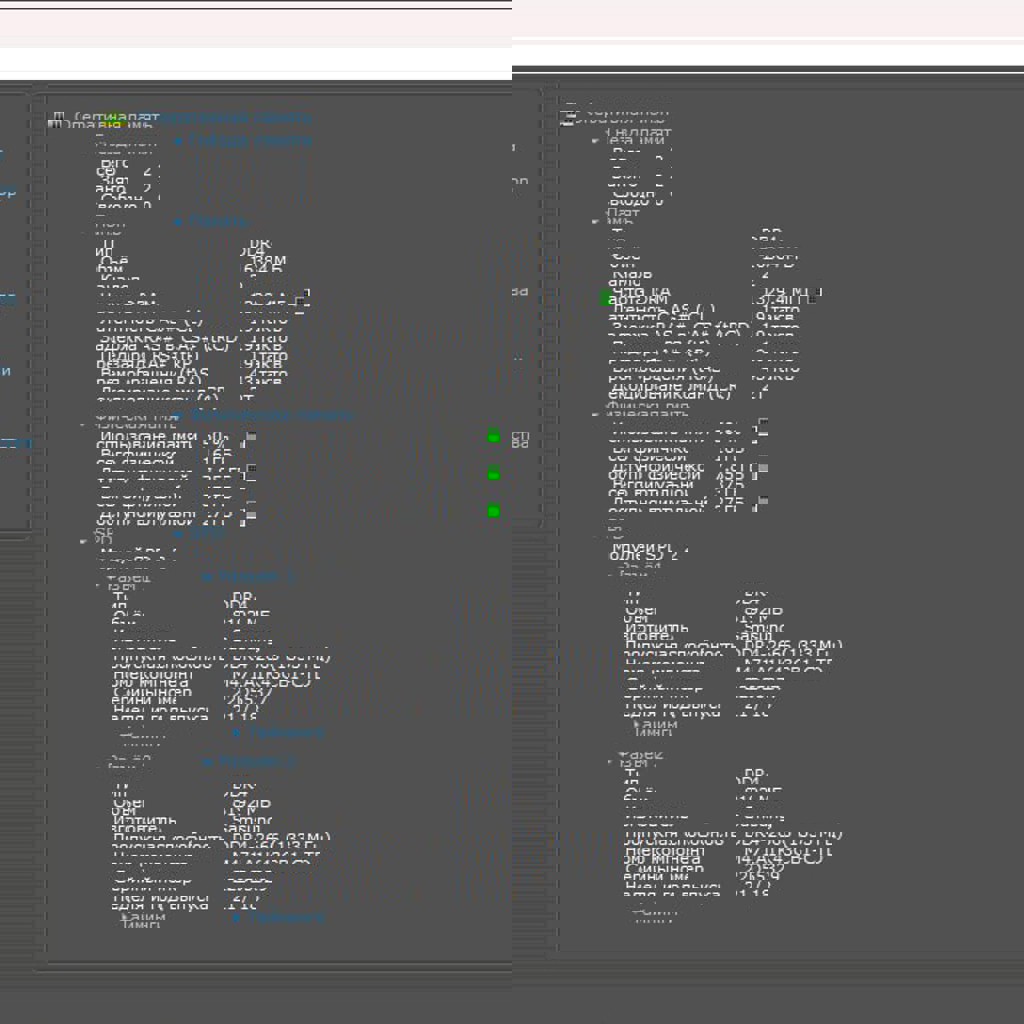This screenshot has height=1024, width=1024.
Task: Collapse the physical memory node in right panel
Action: click(593, 413)
